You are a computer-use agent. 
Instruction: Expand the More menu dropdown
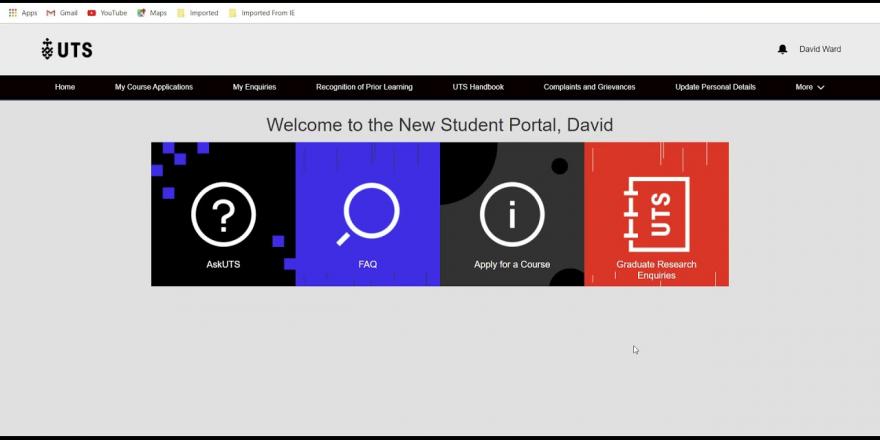(x=809, y=87)
